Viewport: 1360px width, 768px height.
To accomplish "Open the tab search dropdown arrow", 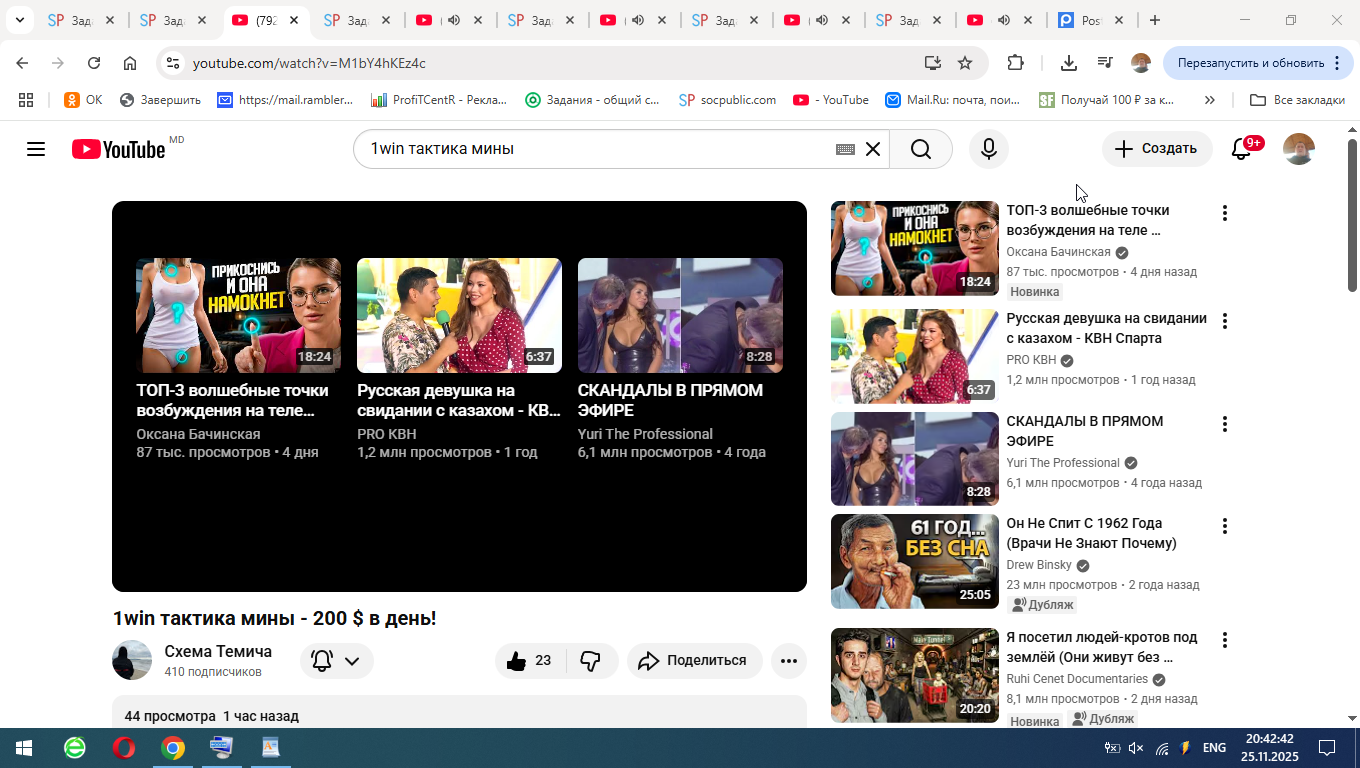I will coord(19,20).
